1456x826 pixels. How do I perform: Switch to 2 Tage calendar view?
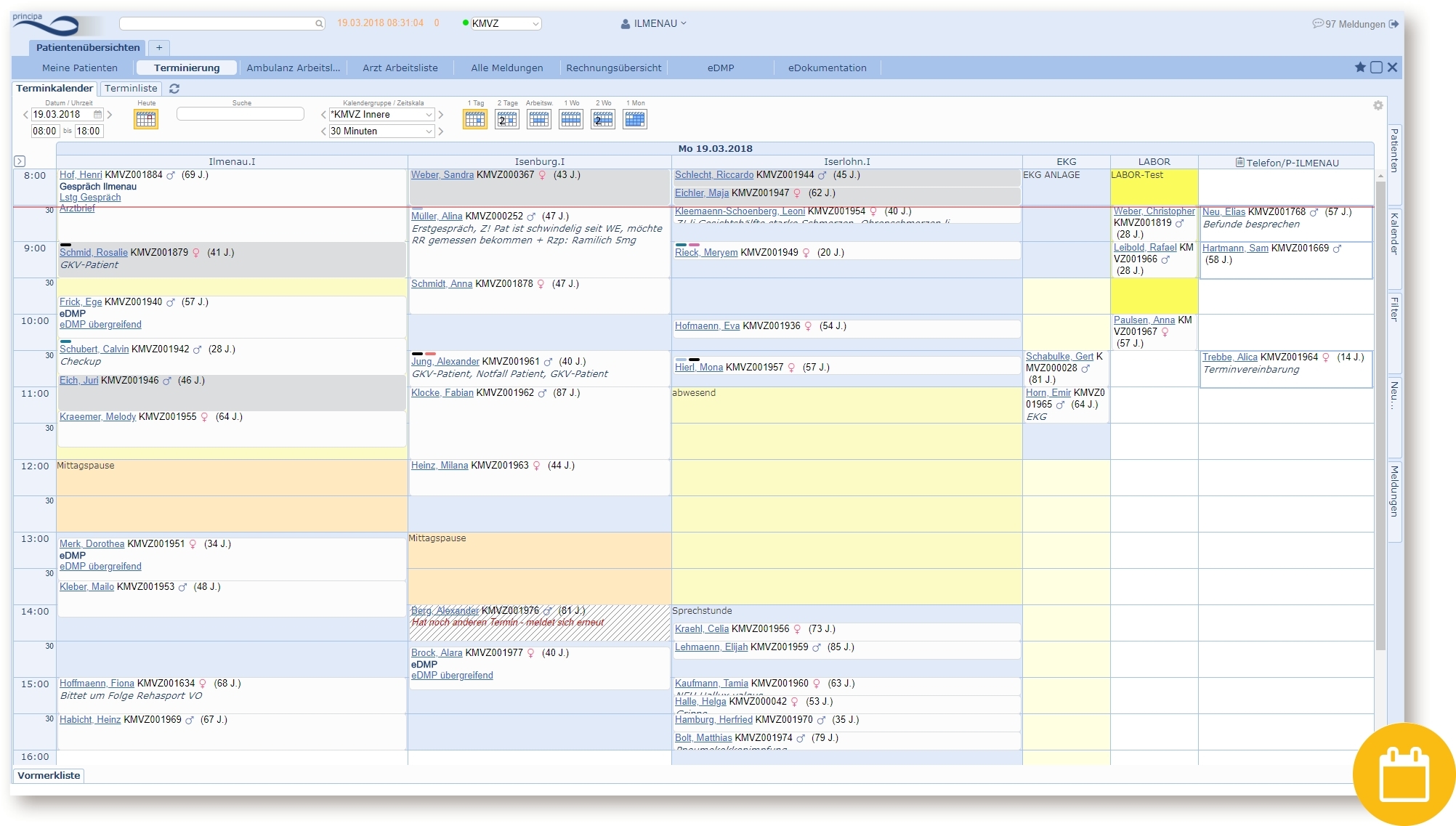[506, 120]
